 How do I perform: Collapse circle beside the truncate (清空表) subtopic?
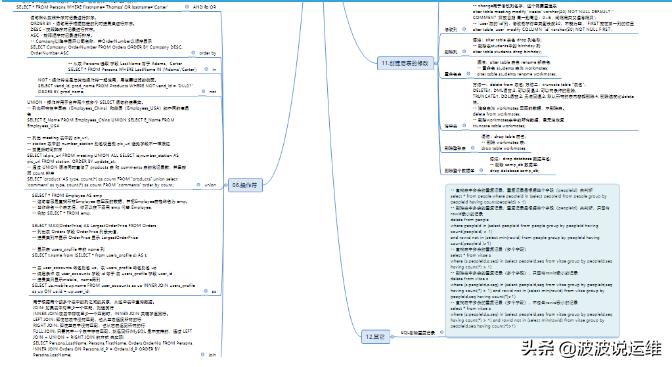tap(463, 126)
